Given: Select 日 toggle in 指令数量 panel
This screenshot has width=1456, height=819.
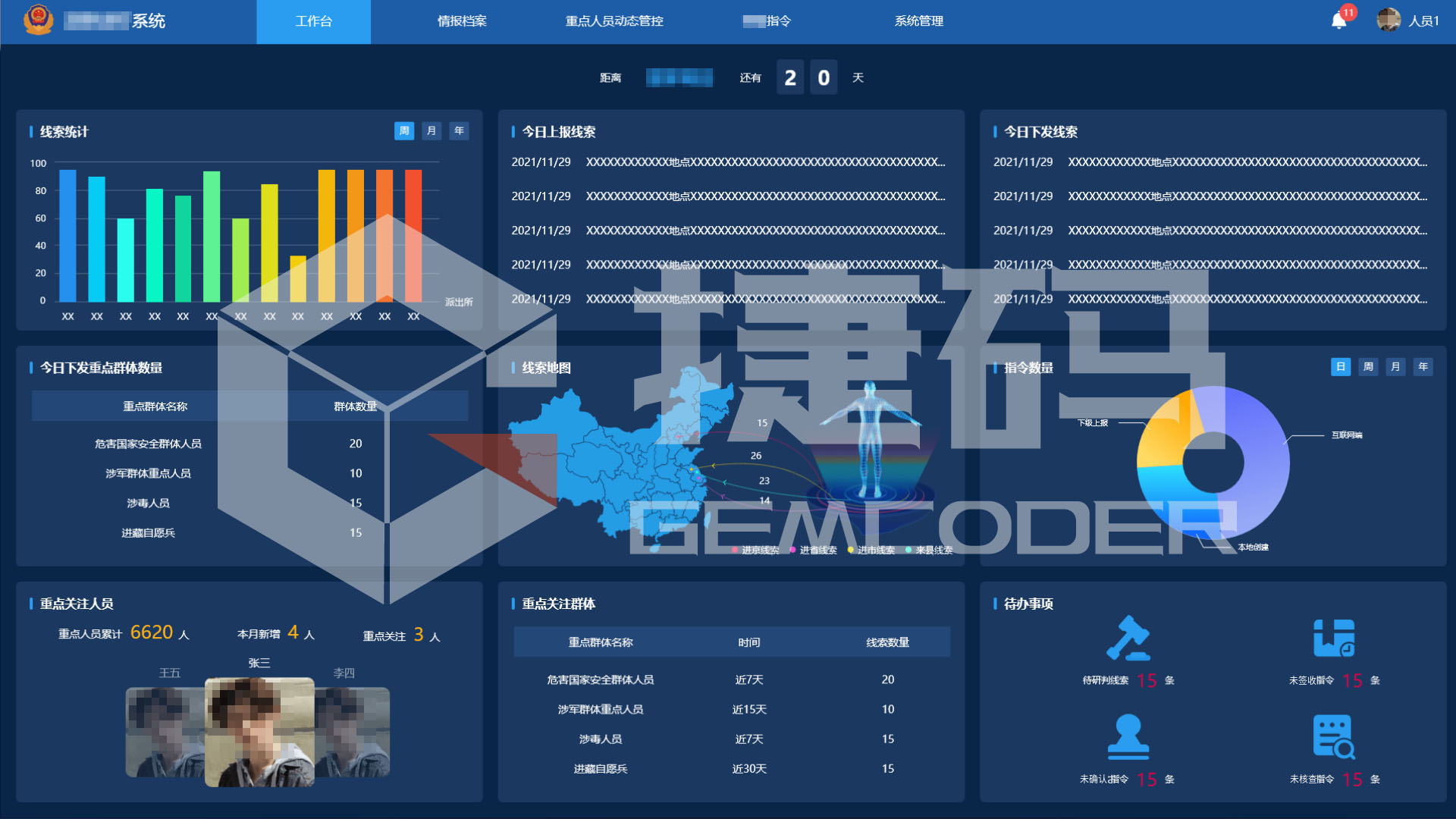Looking at the screenshot, I should click(1341, 367).
